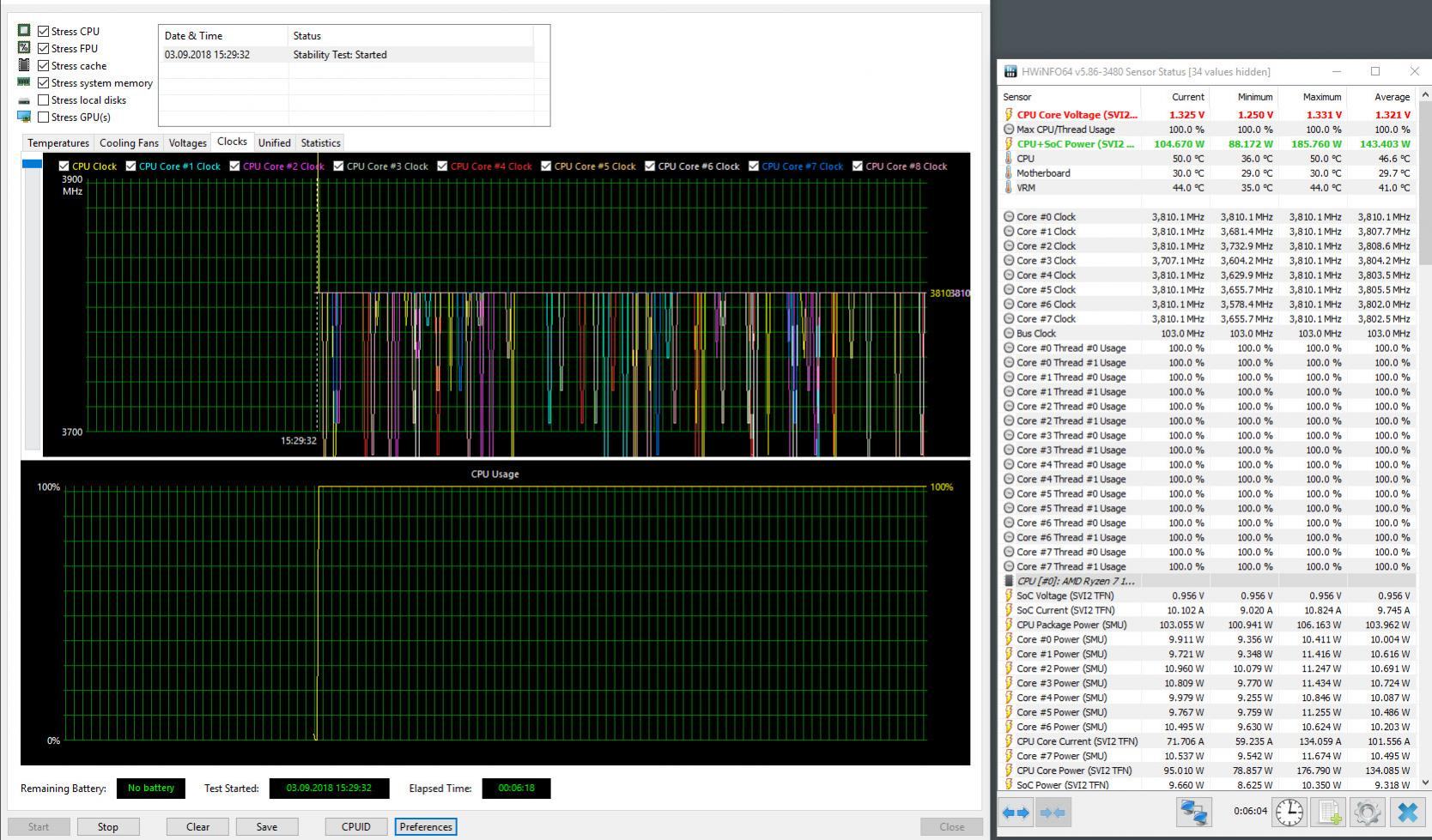Select the Clocks tab
Image resolution: width=1432 pixels, height=840 pixels.
coord(232,142)
